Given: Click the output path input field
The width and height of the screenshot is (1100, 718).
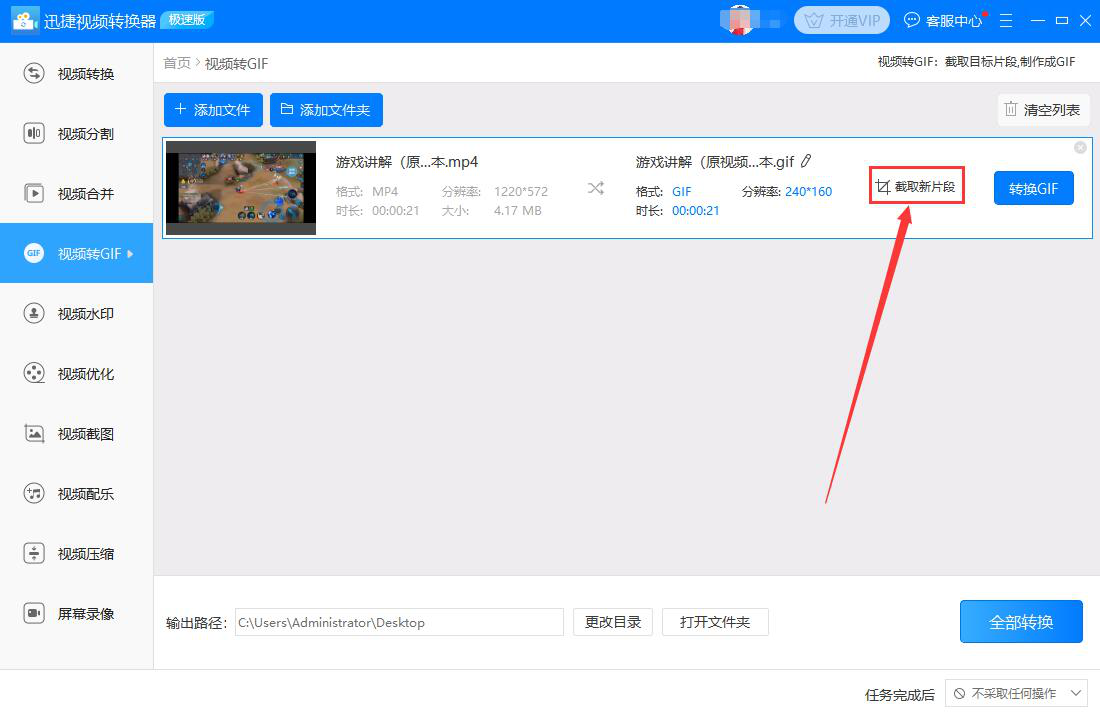Looking at the screenshot, I should (399, 622).
